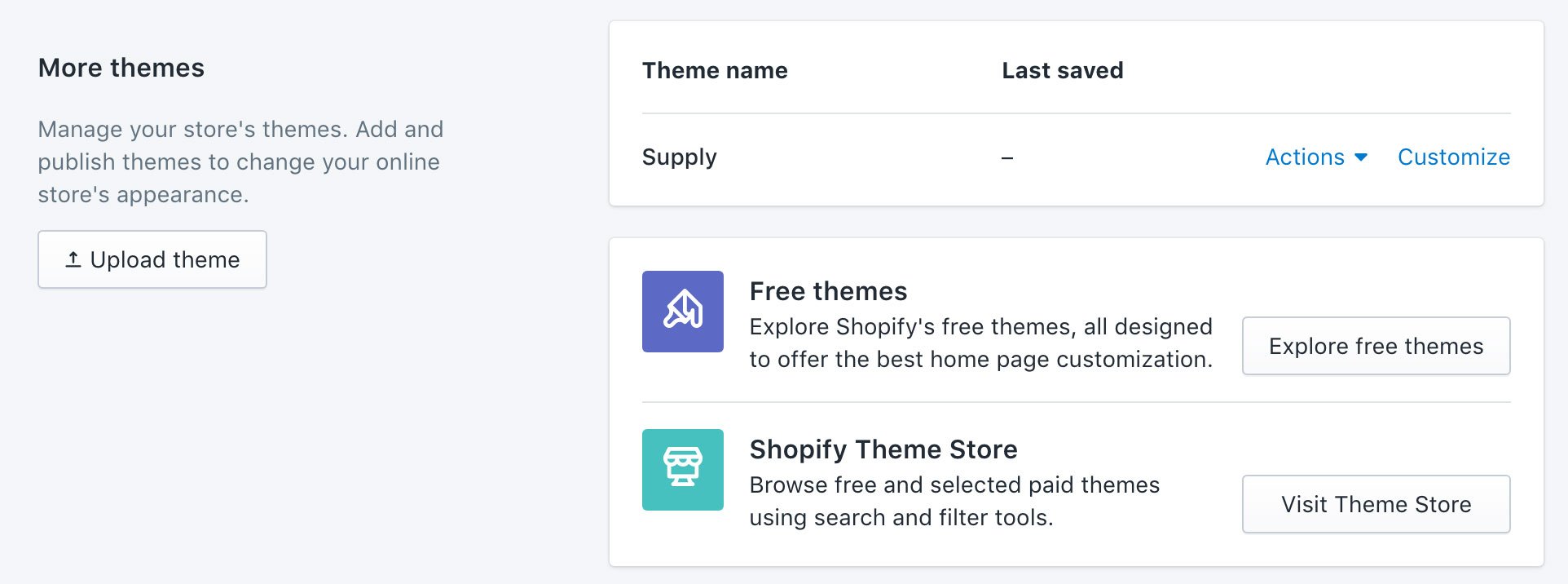This screenshot has width=1568, height=584.
Task: Click the Theme name column header
Action: click(x=715, y=71)
